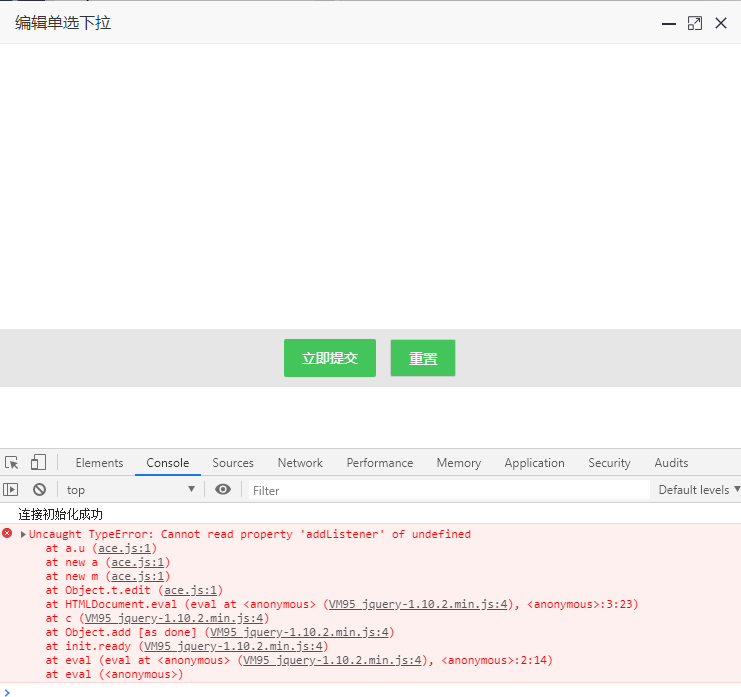Open jquery link on Object.add line
Image resolution: width=741 pixels, height=697 pixels.
[x=299, y=632]
